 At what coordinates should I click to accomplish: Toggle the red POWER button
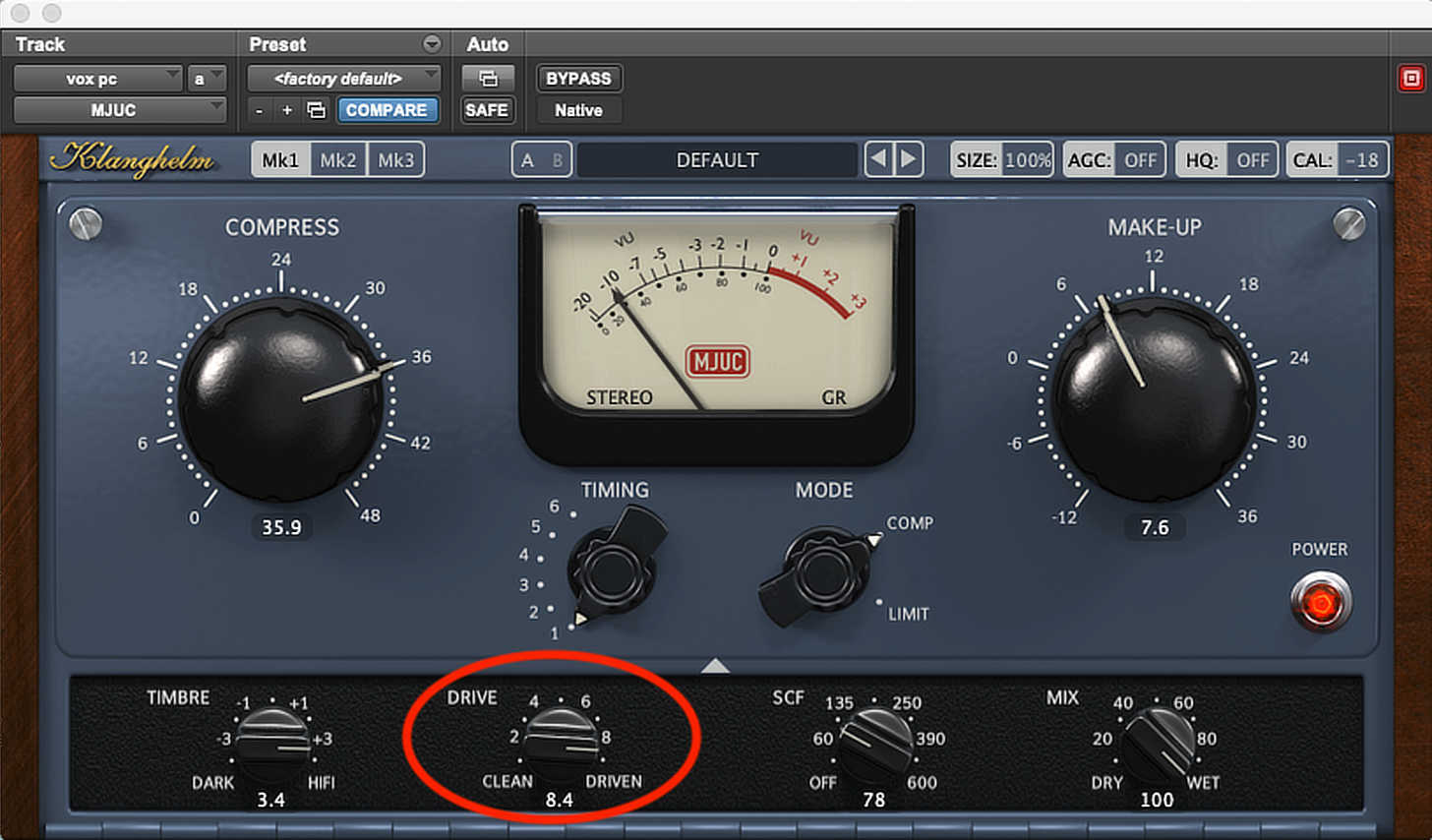(1321, 602)
